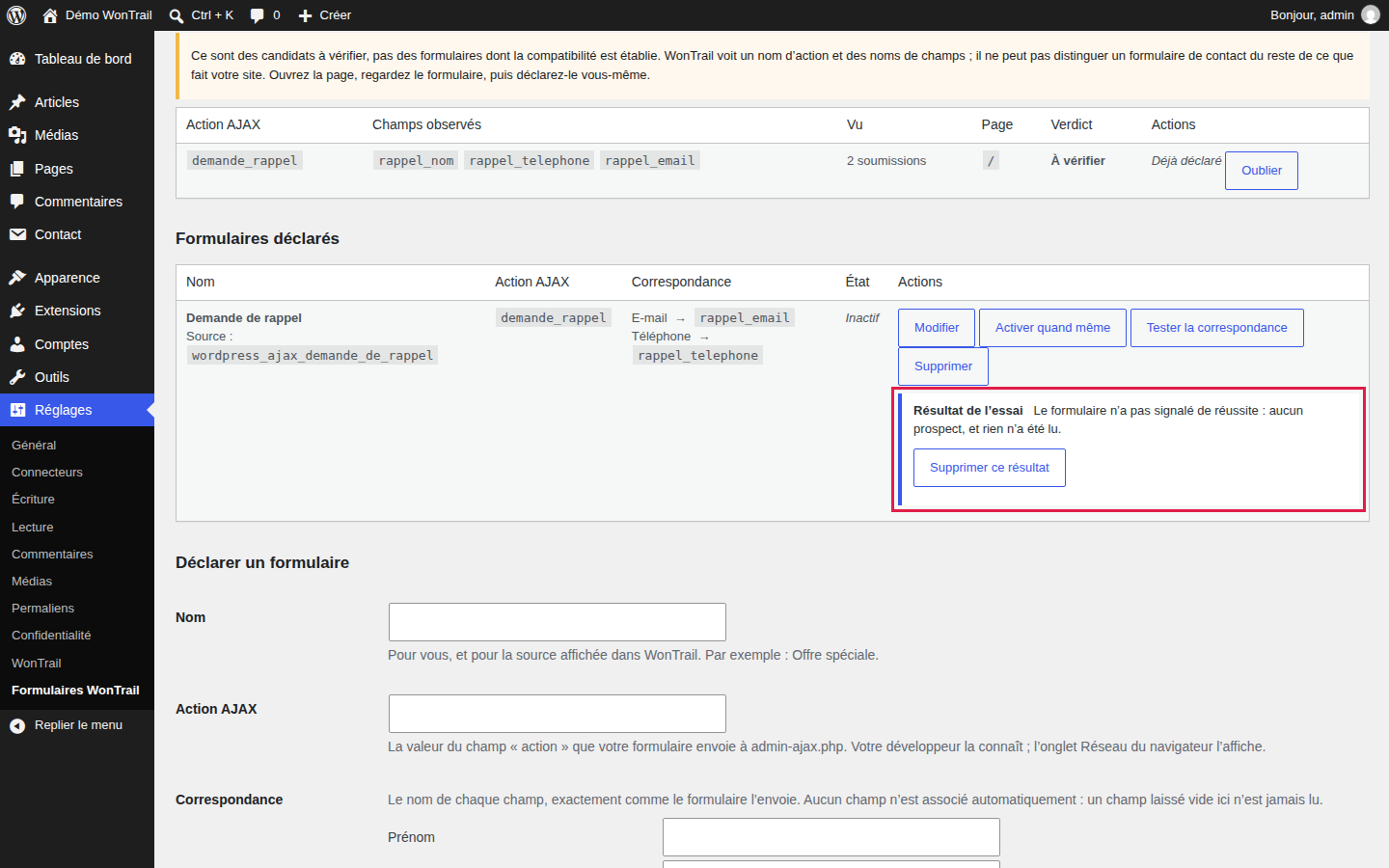Click the Comptes user icon
The height and width of the screenshot is (868, 1389).
coord(17,344)
